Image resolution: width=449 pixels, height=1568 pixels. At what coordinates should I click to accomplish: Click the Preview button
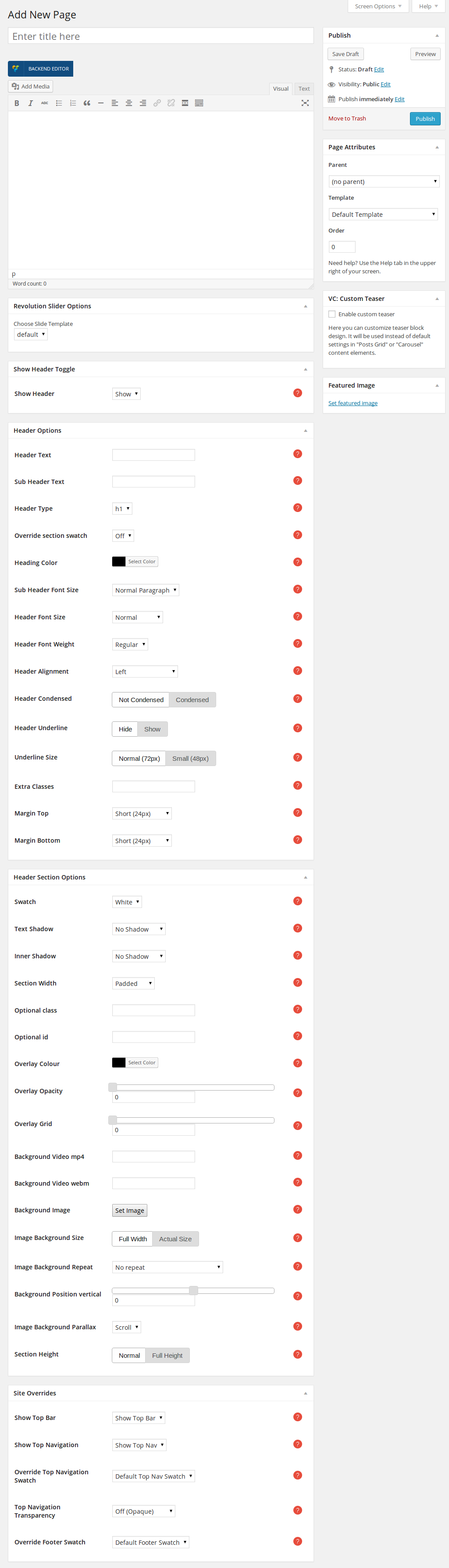pos(425,54)
